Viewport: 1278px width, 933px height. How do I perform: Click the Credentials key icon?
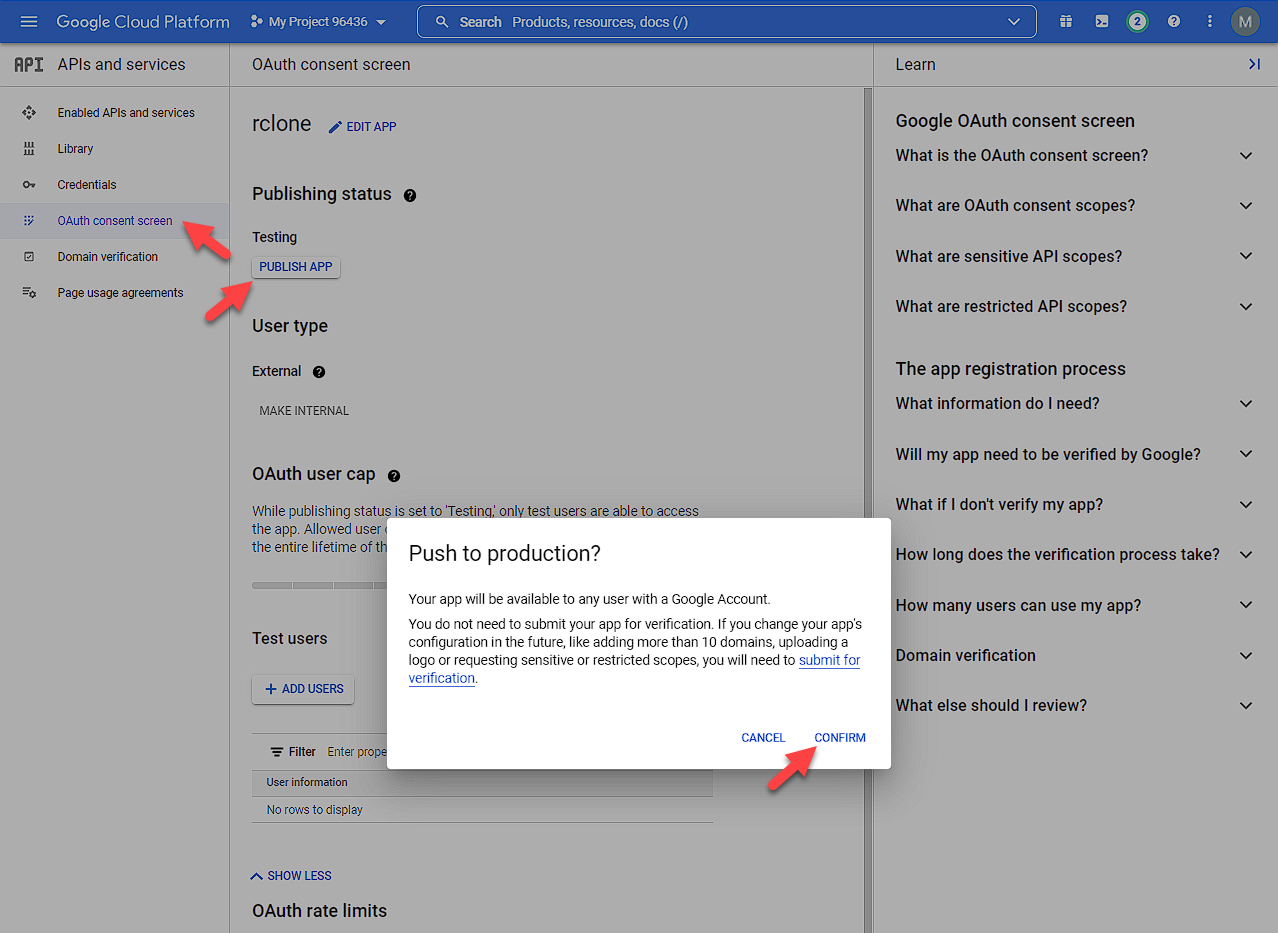29,185
